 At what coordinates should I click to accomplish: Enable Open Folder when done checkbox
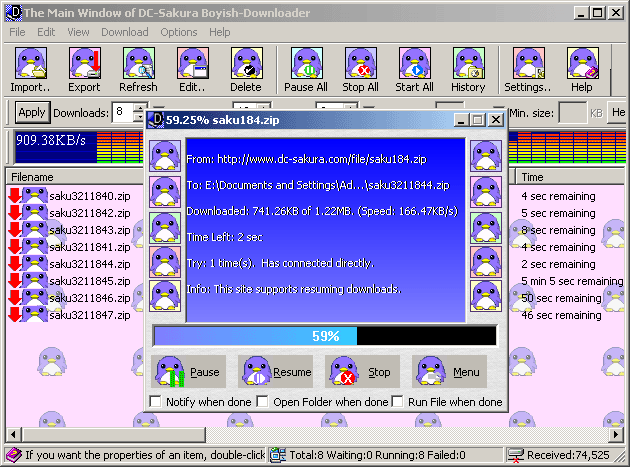click(262, 401)
